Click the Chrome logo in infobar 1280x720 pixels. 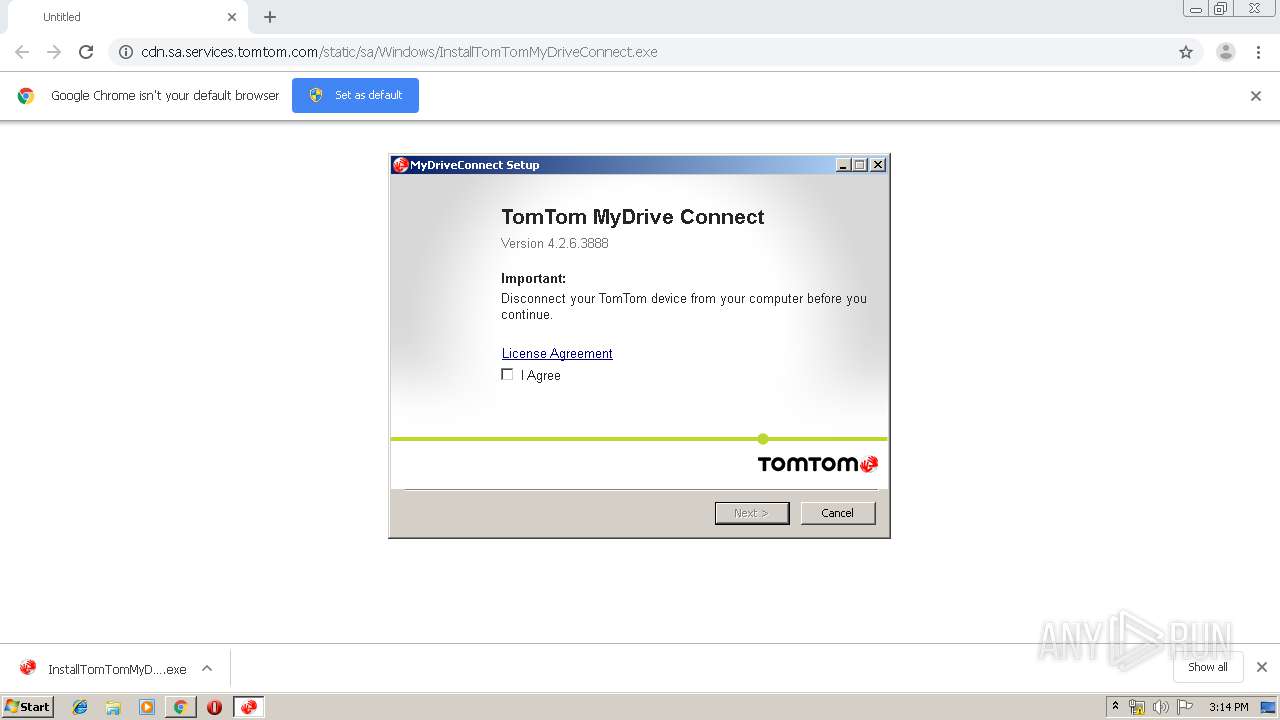click(x=26, y=96)
